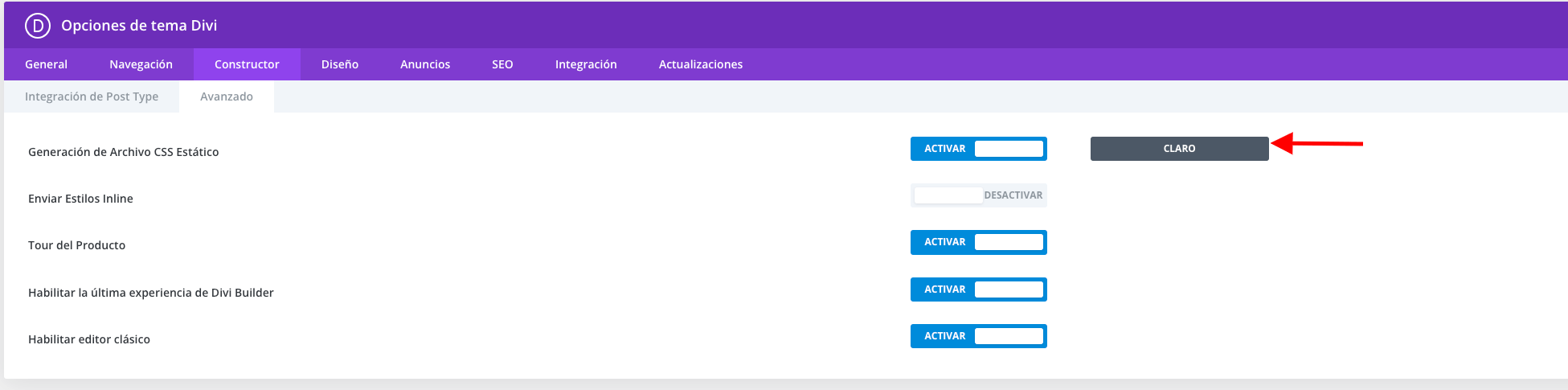Image resolution: width=1568 pixels, height=390 pixels.
Task: Click the CLARO button
Action: tap(1179, 149)
